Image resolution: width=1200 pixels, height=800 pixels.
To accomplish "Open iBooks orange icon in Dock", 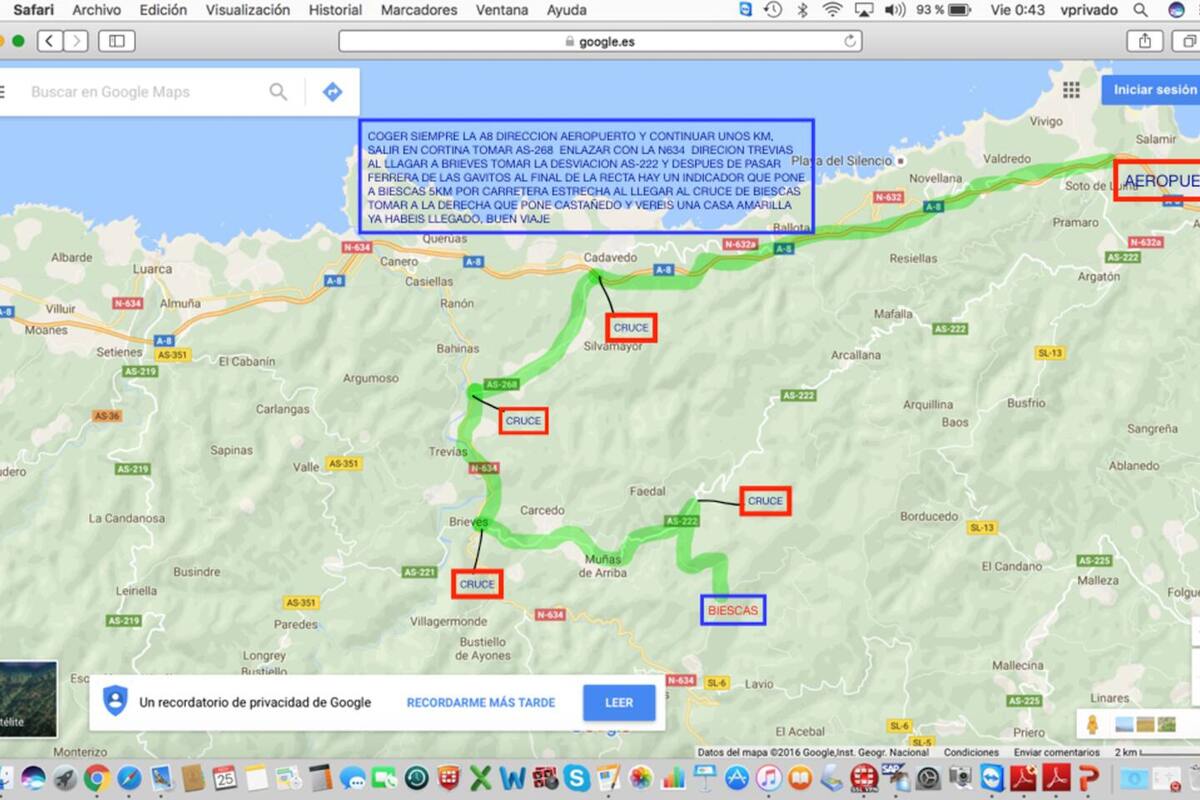I will click(800, 778).
